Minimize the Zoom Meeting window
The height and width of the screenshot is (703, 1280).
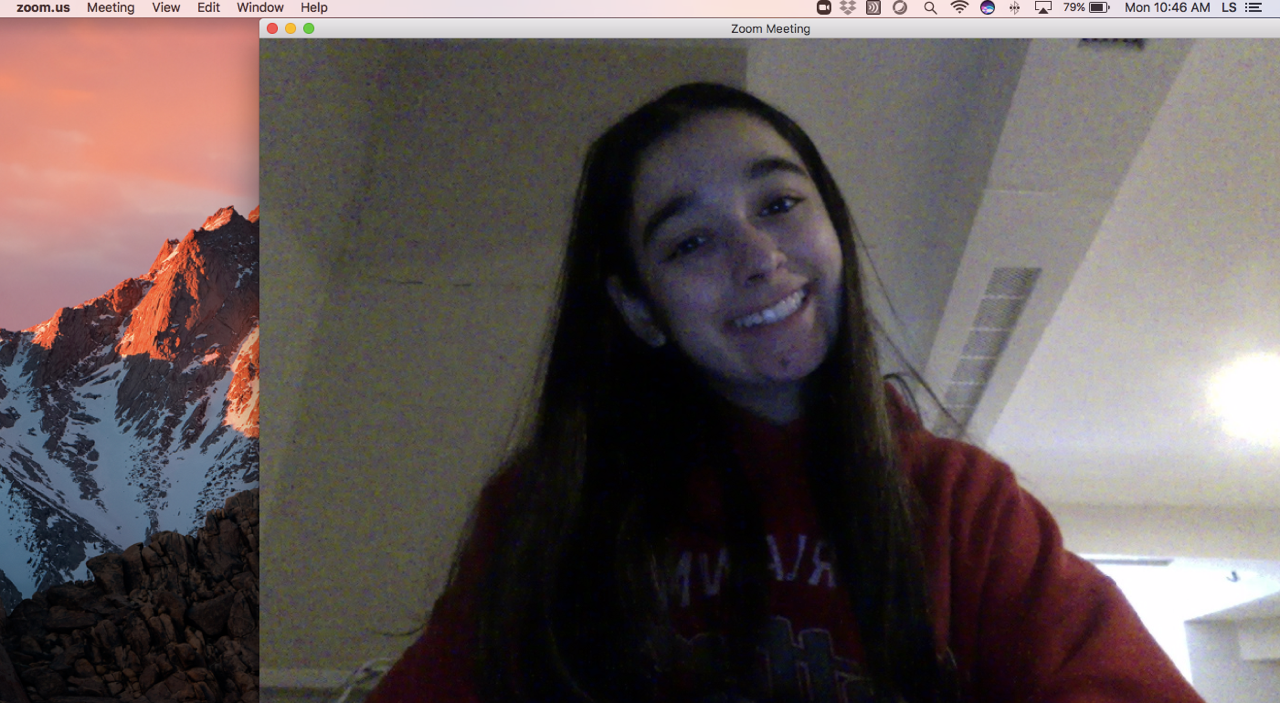click(x=290, y=28)
